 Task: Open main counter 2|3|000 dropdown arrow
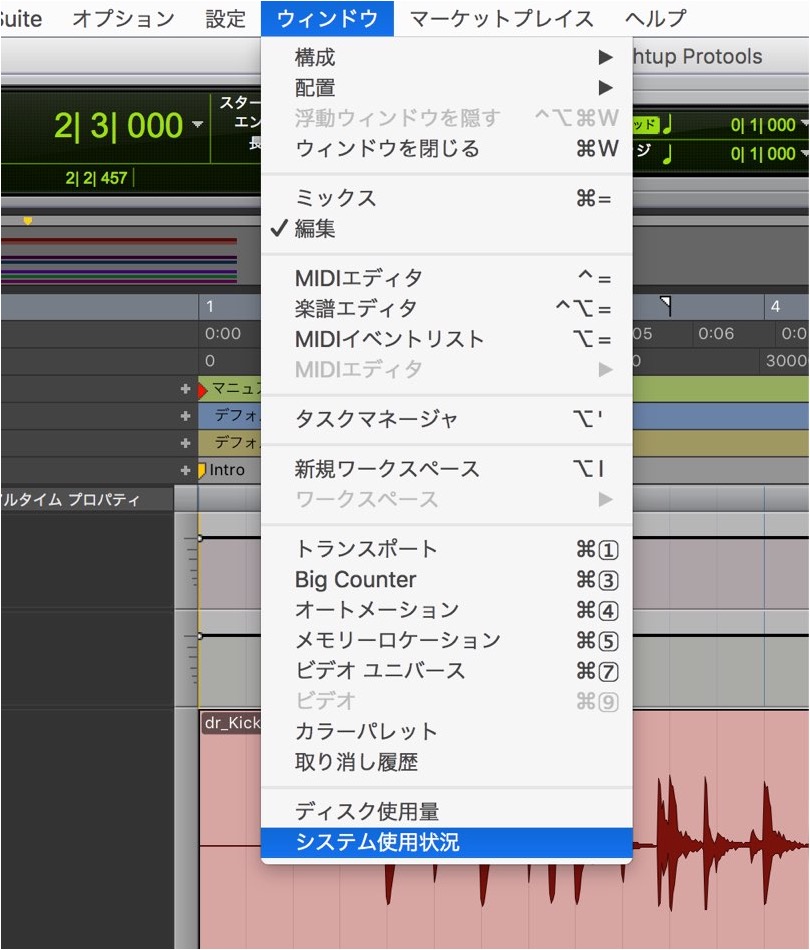tap(197, 125)
